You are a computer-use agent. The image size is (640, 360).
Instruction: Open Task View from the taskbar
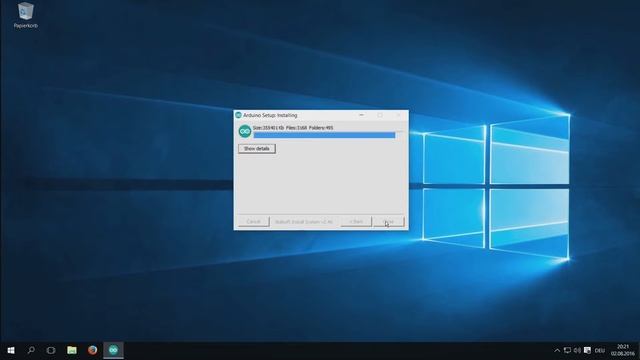click(51, 350)
